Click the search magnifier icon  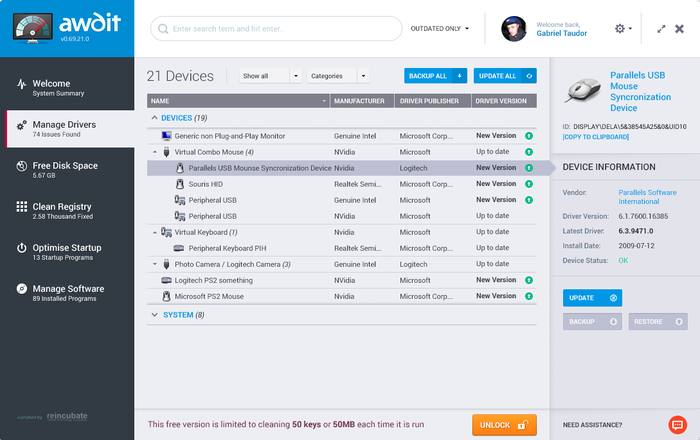[x=163, y=29]
